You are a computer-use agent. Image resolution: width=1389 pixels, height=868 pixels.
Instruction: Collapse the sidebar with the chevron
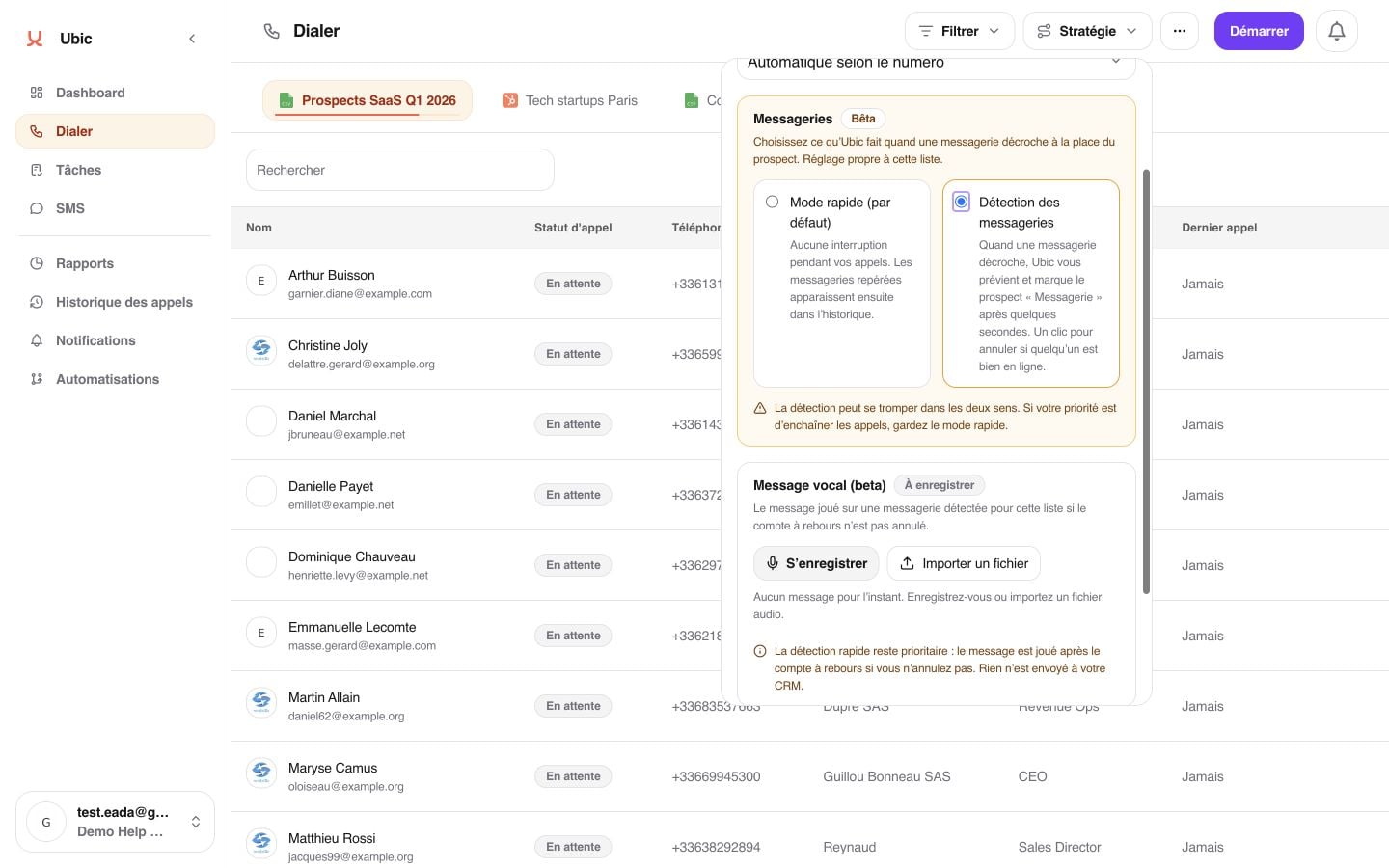(192, 39)
